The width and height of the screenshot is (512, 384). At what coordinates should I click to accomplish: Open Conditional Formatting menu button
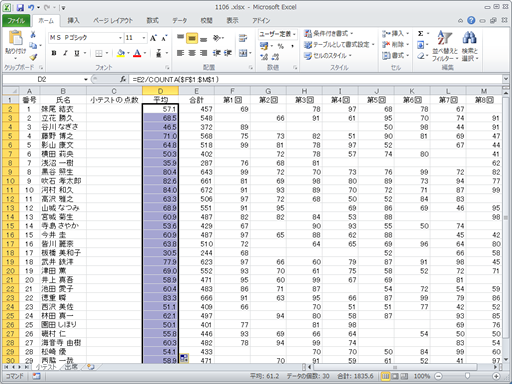[x=328, y=33]
